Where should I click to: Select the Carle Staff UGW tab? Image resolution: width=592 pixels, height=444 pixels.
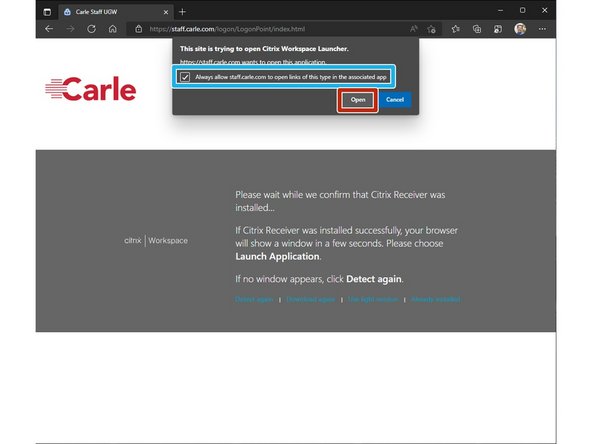point(116,12)
